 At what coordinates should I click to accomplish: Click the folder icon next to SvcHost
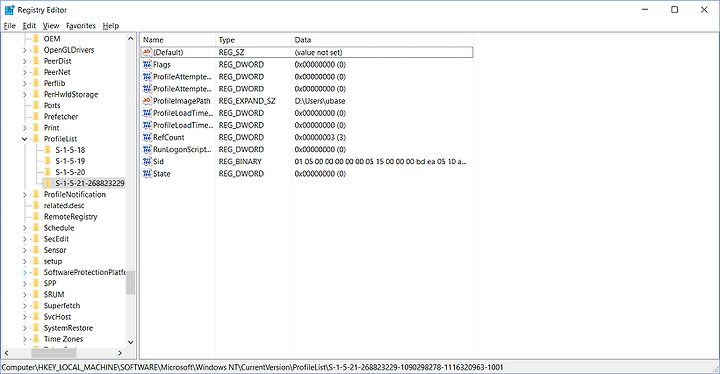click(x=36, y=317)
